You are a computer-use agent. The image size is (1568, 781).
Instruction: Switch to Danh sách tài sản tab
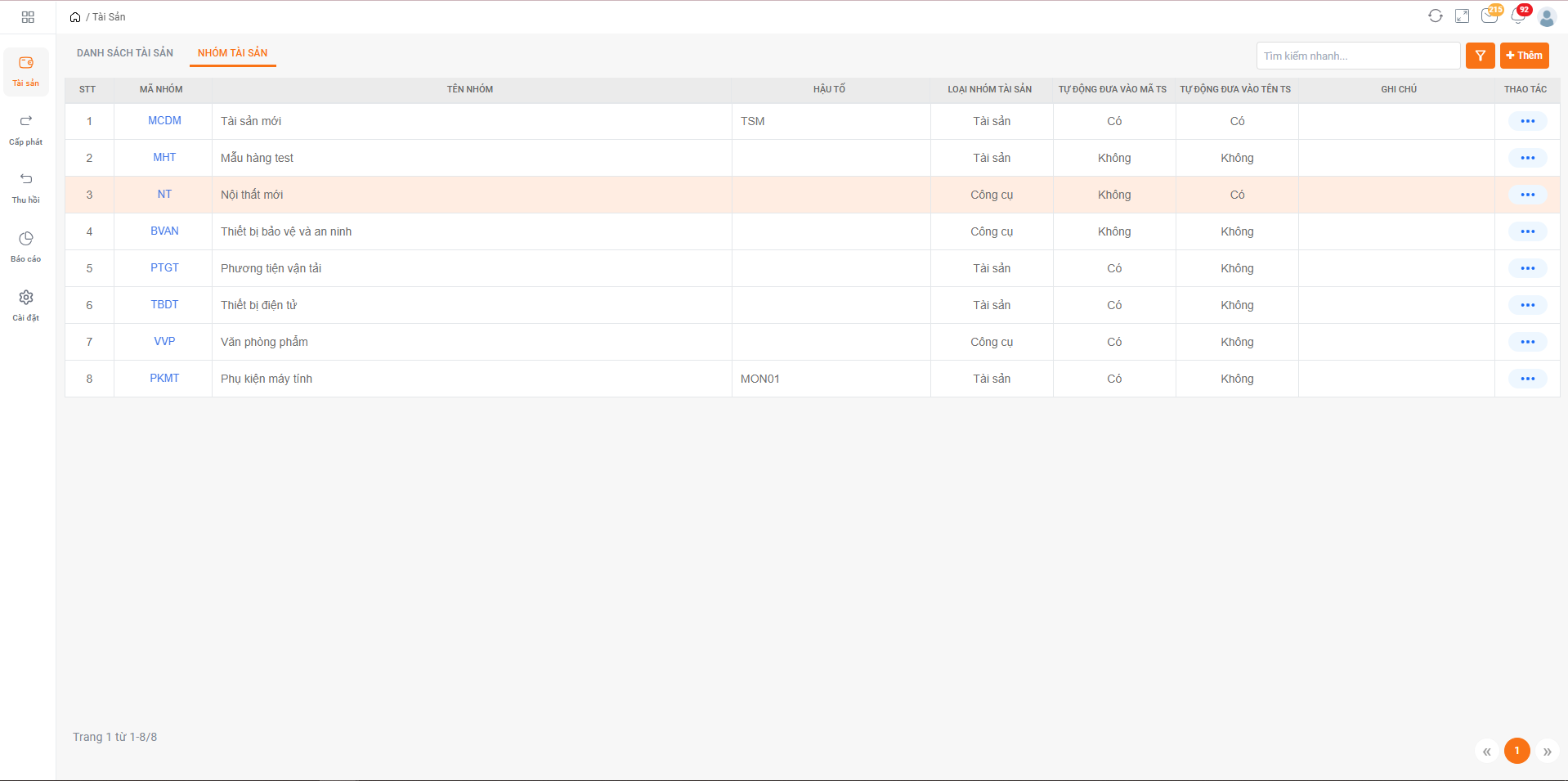[125, 53]
